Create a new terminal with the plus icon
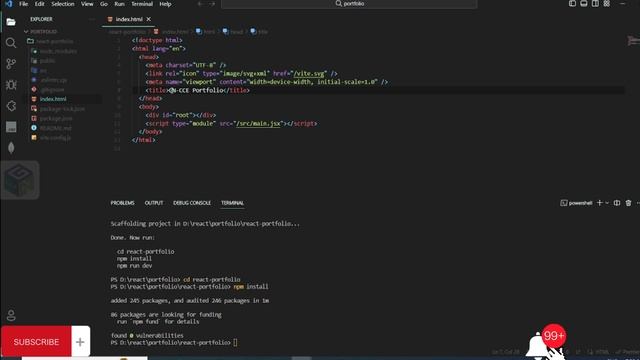The image size is (640, 360). click(600, 203)
